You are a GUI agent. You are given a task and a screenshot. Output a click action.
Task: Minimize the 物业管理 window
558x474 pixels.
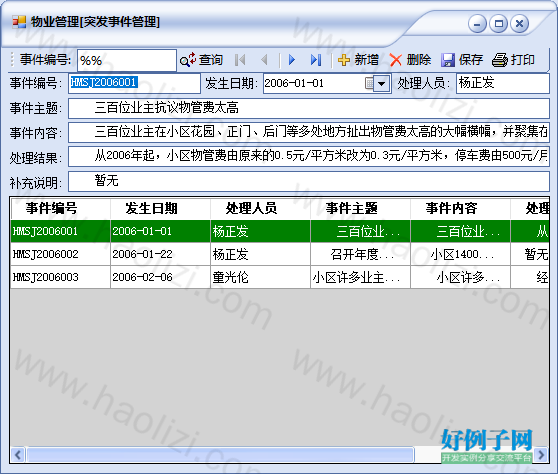click(477, 24)
